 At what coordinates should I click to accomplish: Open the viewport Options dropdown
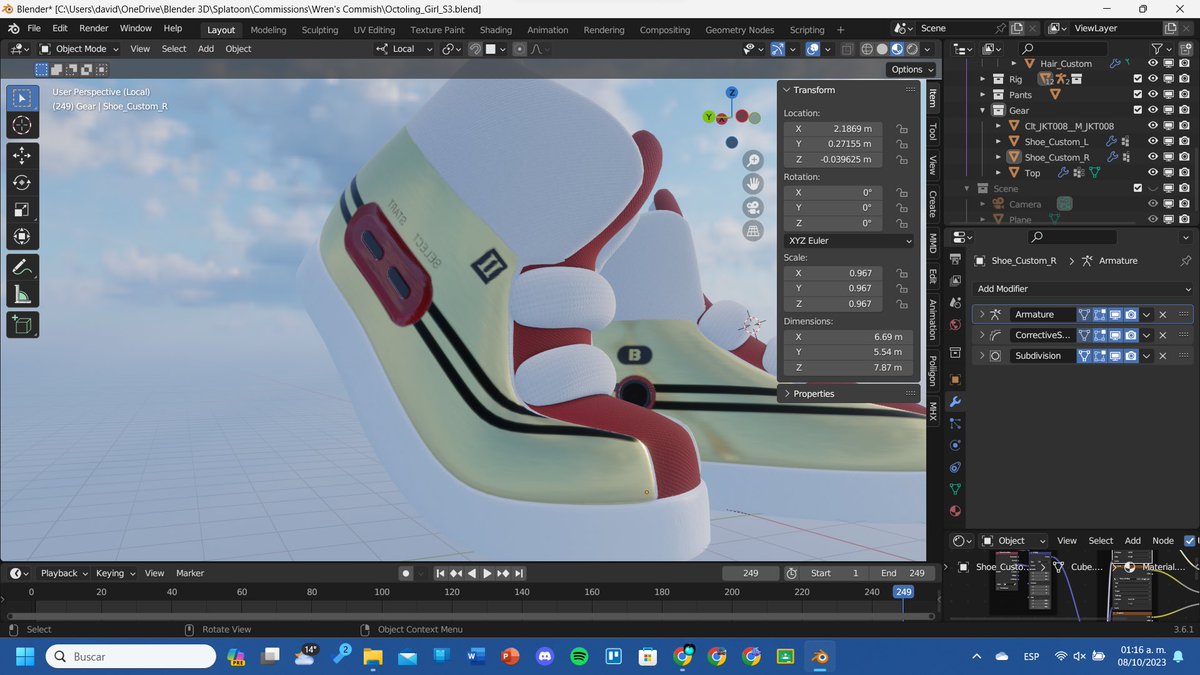coord(912,69)
